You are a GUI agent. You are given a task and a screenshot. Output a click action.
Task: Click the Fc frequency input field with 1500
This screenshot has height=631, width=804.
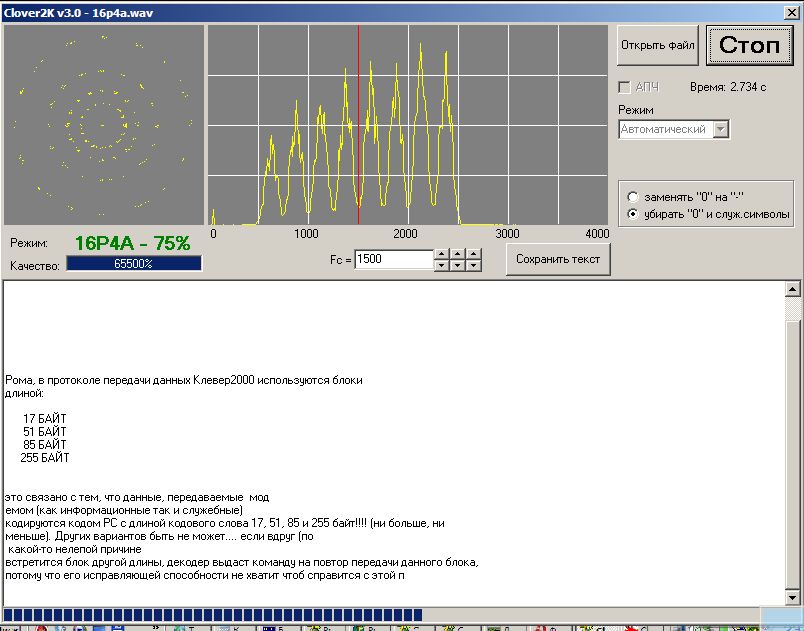click(x=394, y=259)
